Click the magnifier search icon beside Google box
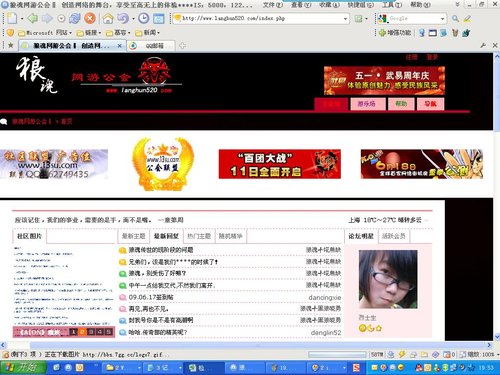Image resolution: width=500 pixels, height=375 pixels. tap(455, 19)
